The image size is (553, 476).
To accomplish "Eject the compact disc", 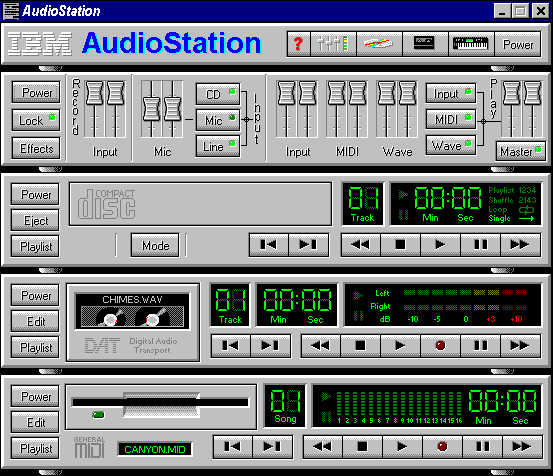I will point(35,221).
